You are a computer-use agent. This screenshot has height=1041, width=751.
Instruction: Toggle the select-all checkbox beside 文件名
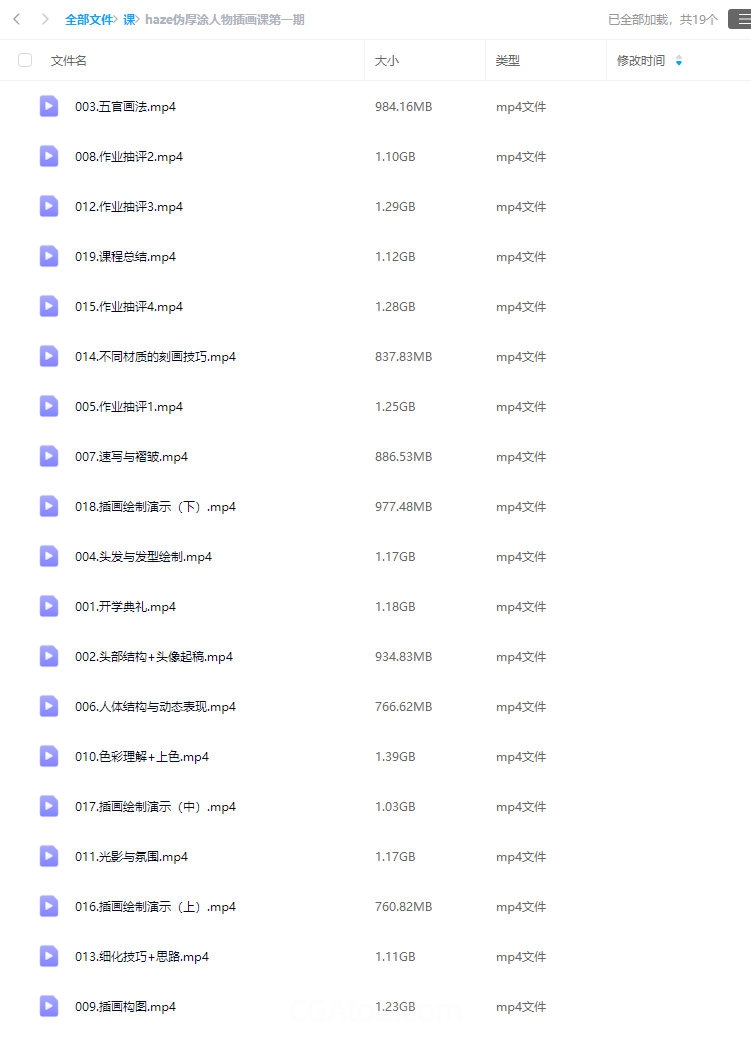click(25, 60)
